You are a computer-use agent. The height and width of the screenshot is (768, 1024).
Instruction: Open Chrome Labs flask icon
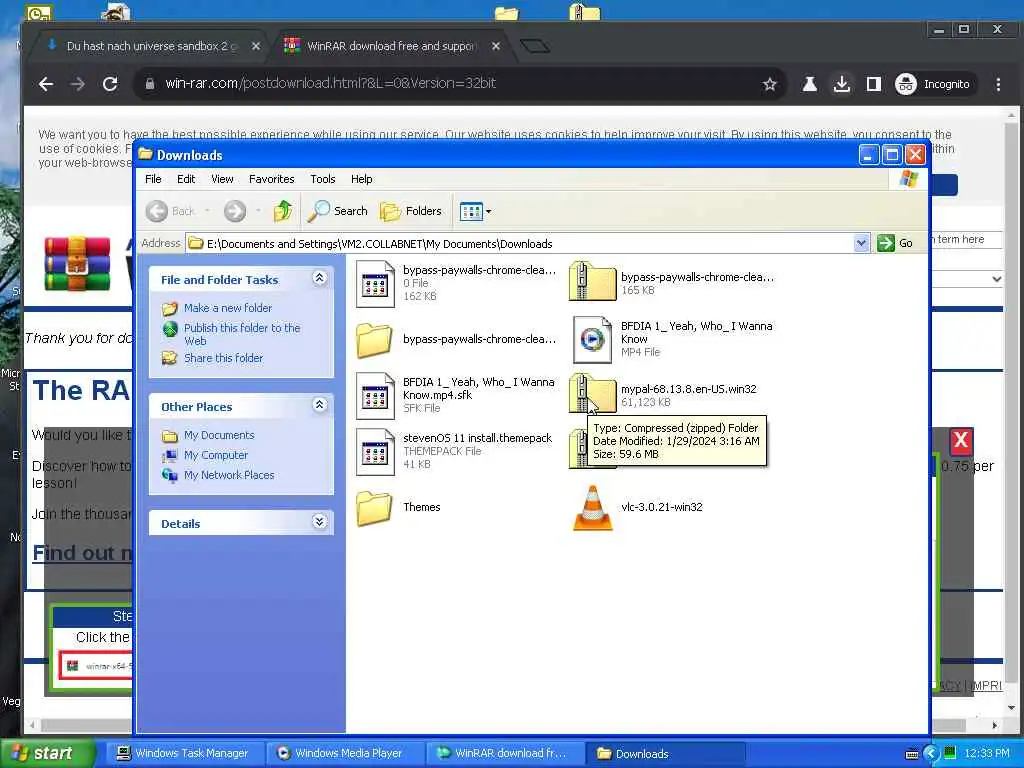pos(810,84)
